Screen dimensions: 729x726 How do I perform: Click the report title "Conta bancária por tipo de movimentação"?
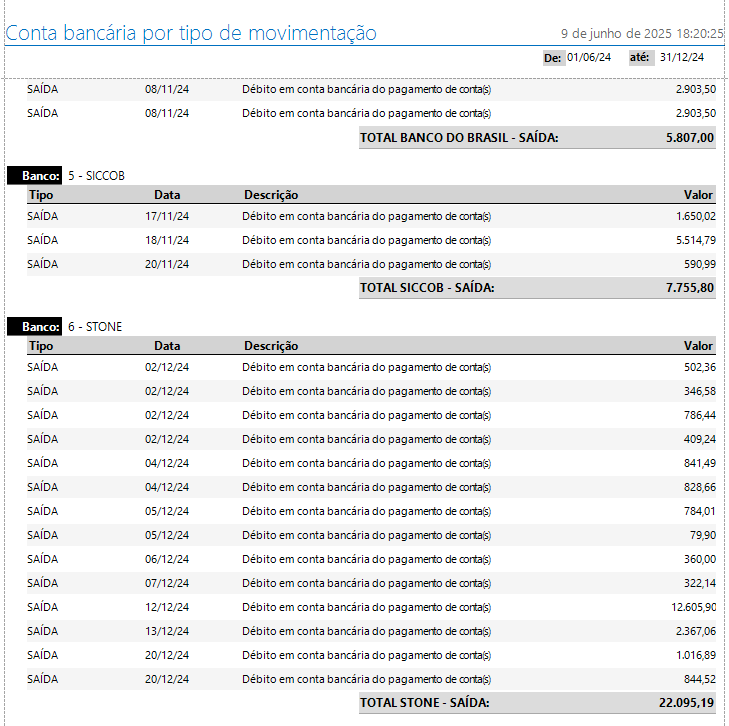pyautogui.click(x=191, y=33)
